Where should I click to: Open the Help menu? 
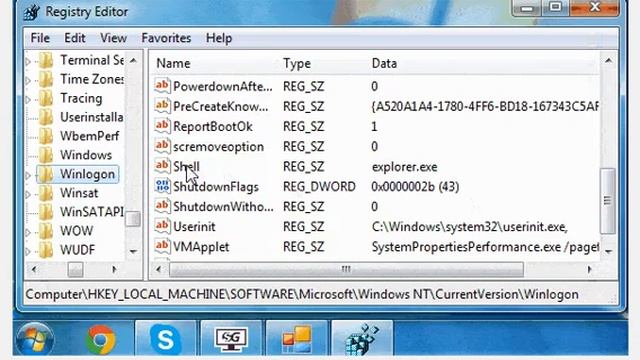pos(219,38)
